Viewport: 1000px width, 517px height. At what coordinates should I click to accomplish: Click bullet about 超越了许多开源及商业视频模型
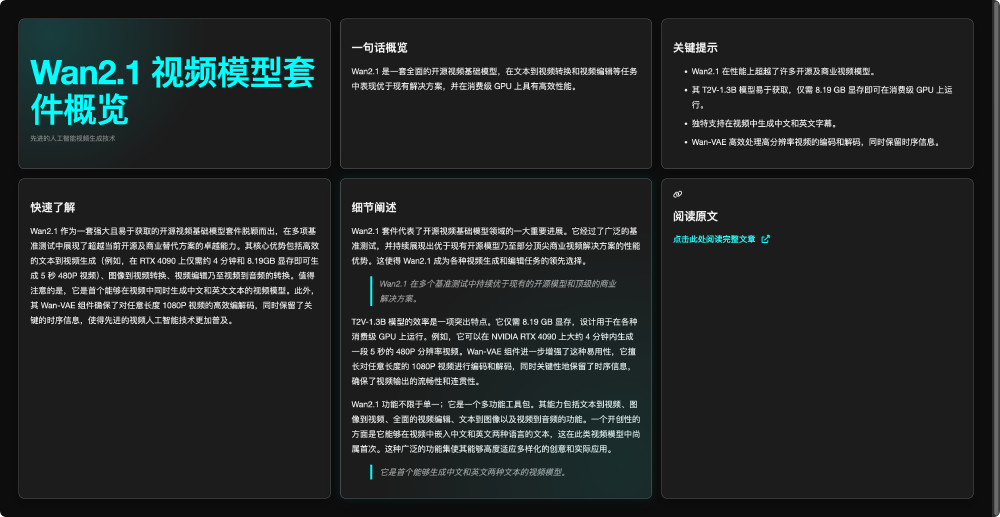pyautogui.click(x=783, y=71)
